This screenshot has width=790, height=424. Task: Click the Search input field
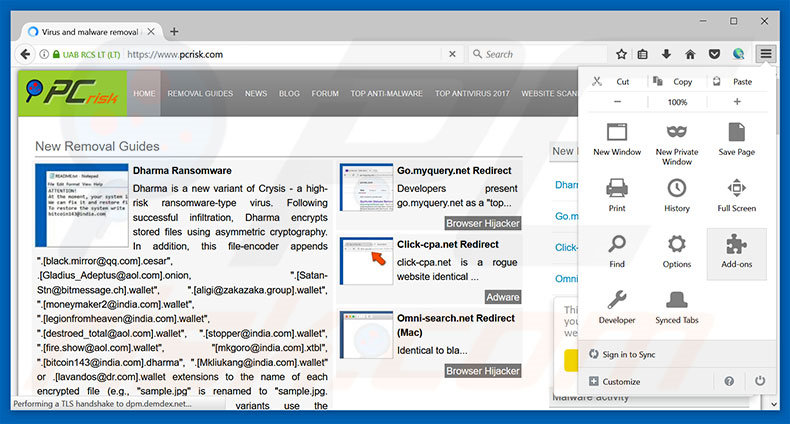(538, 54)
